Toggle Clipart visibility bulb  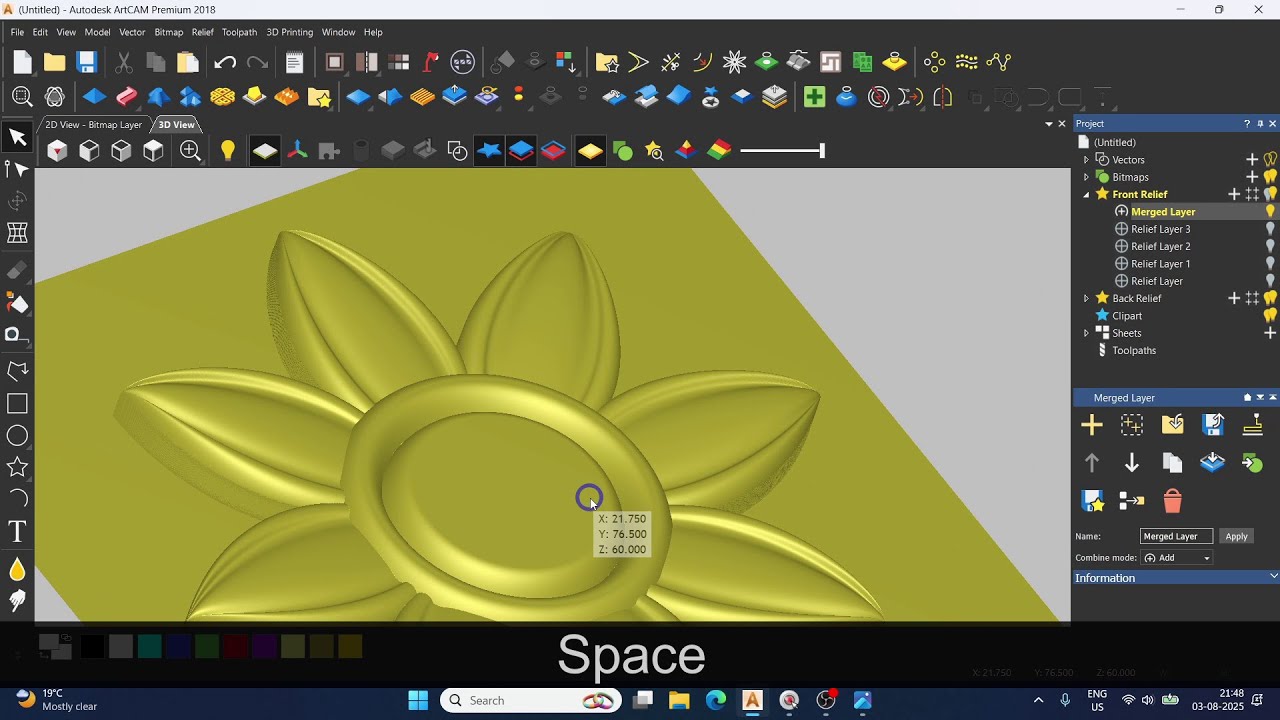pyautogui.click(x=1270, y=316)
